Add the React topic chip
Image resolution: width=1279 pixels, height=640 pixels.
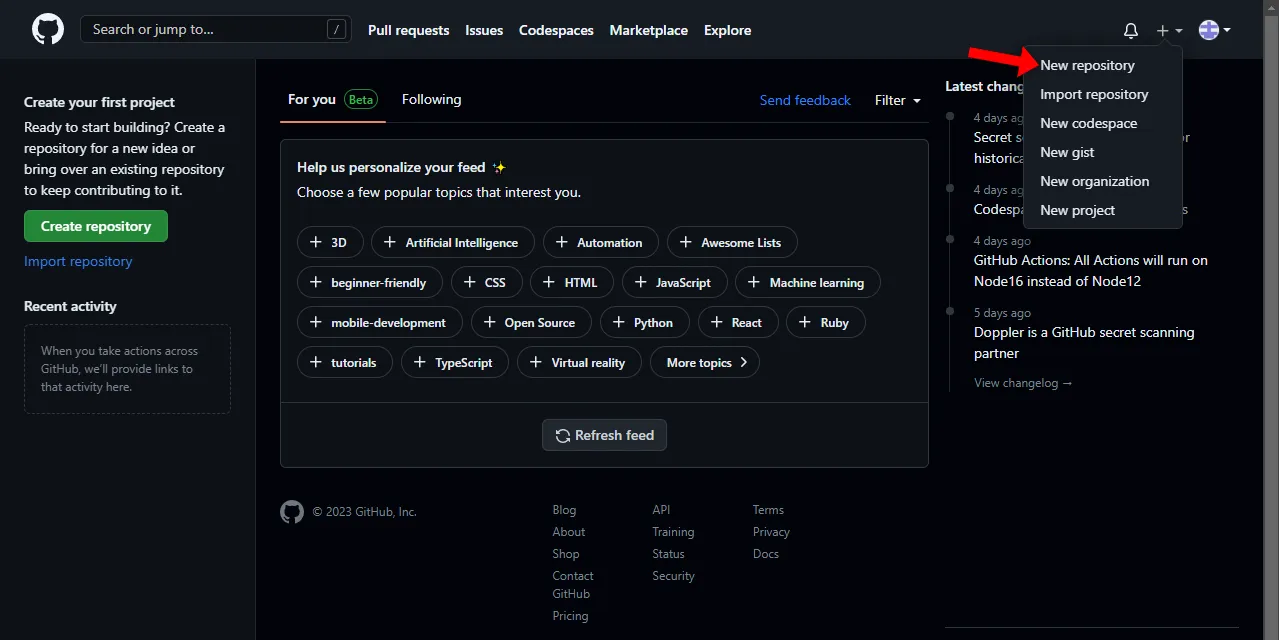[x=738, y=322]
